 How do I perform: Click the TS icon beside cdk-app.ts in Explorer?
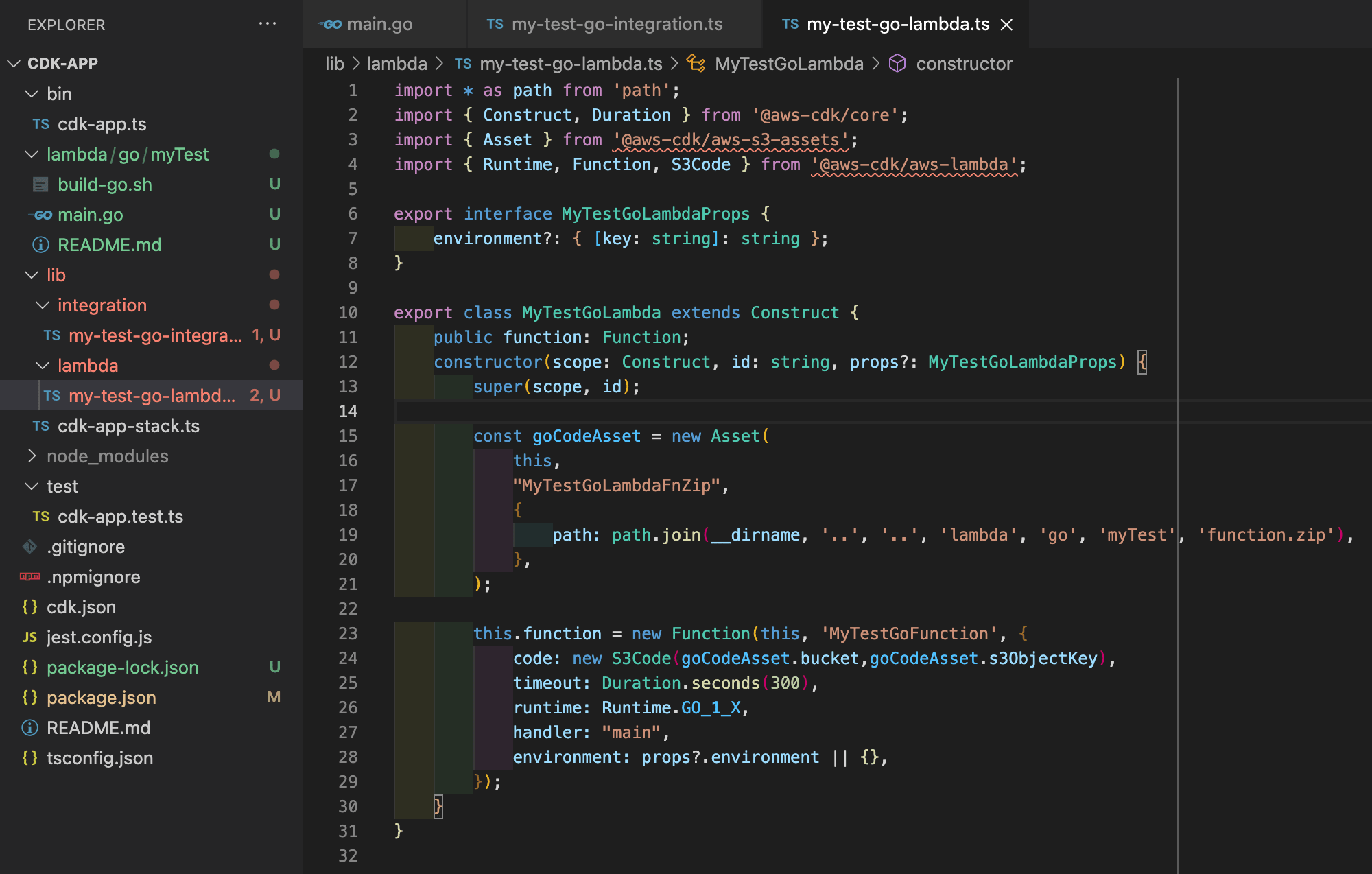click(40, 124)
